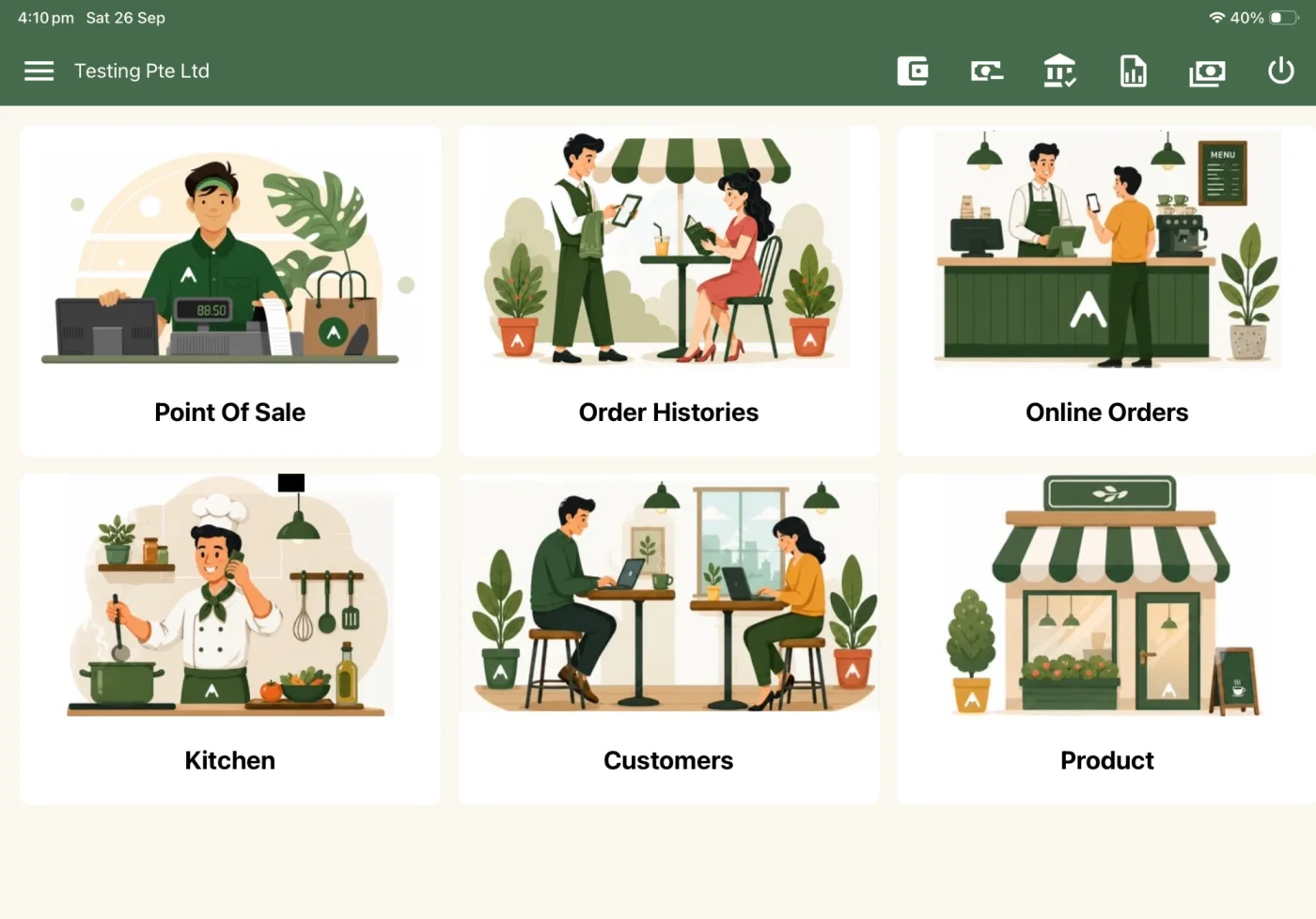Click the power logout icon
This screenshot has height=919, width=1316.
click(1280, 70)
